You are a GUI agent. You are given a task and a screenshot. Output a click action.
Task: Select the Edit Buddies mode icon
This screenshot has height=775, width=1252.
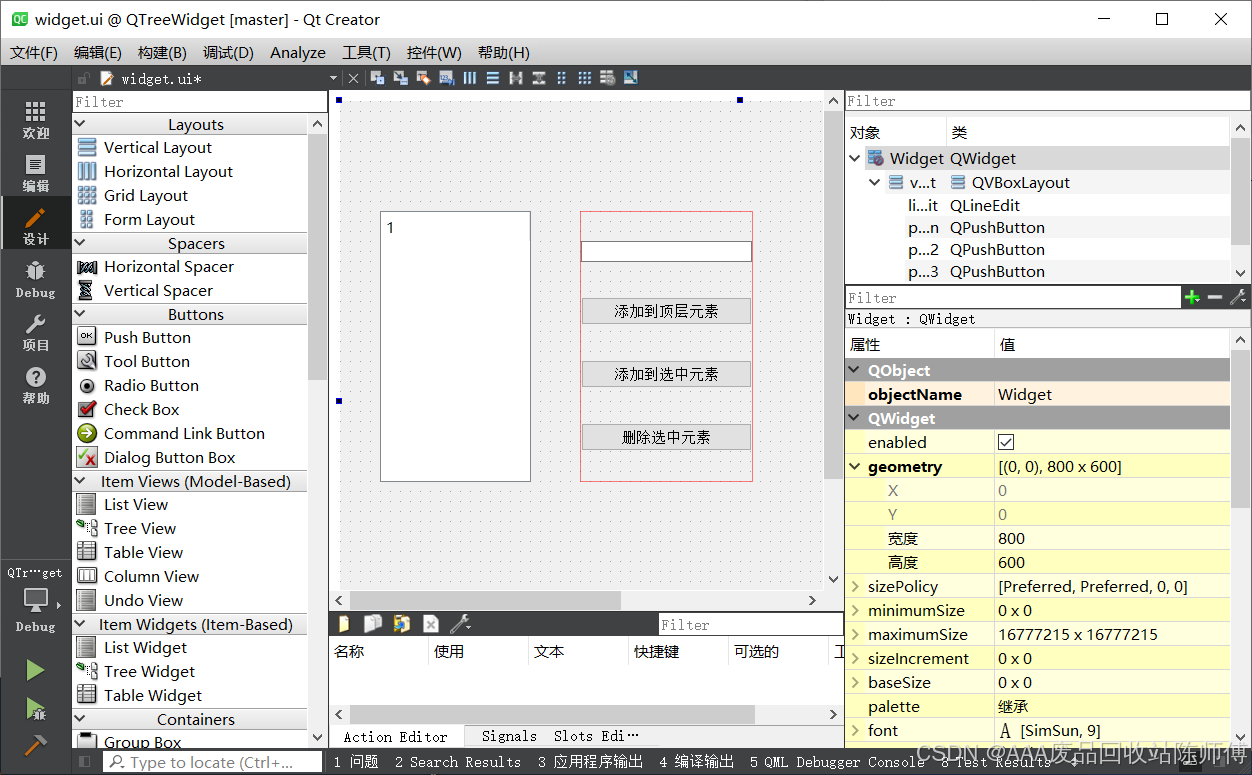423,78
